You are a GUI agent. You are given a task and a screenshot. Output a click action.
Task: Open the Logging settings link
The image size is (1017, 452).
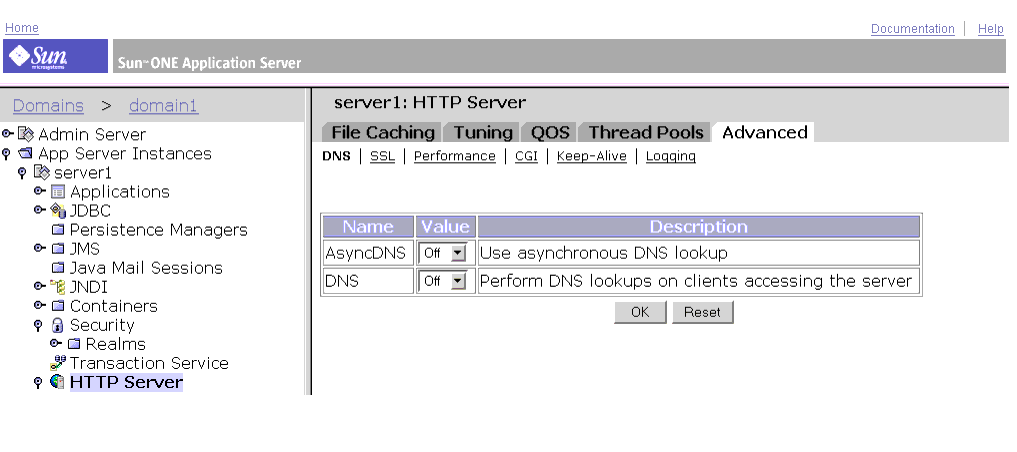coord(671,156)
